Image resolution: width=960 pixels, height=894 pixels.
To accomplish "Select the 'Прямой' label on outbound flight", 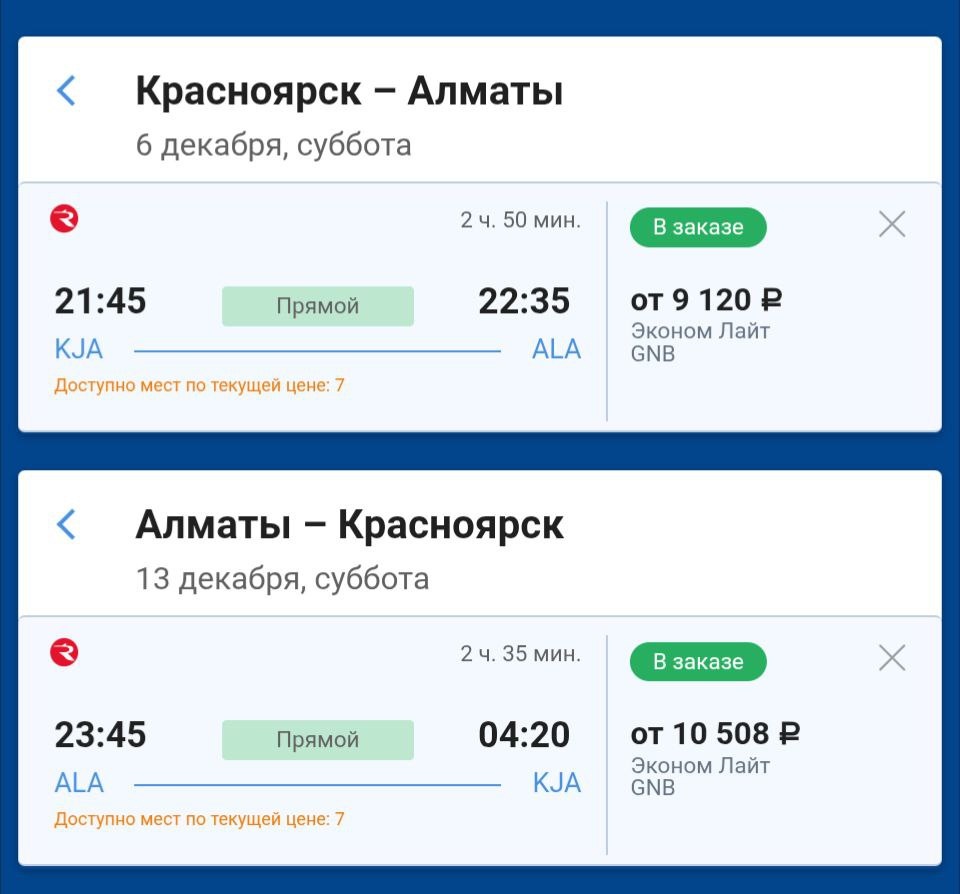I will point(317,306).
